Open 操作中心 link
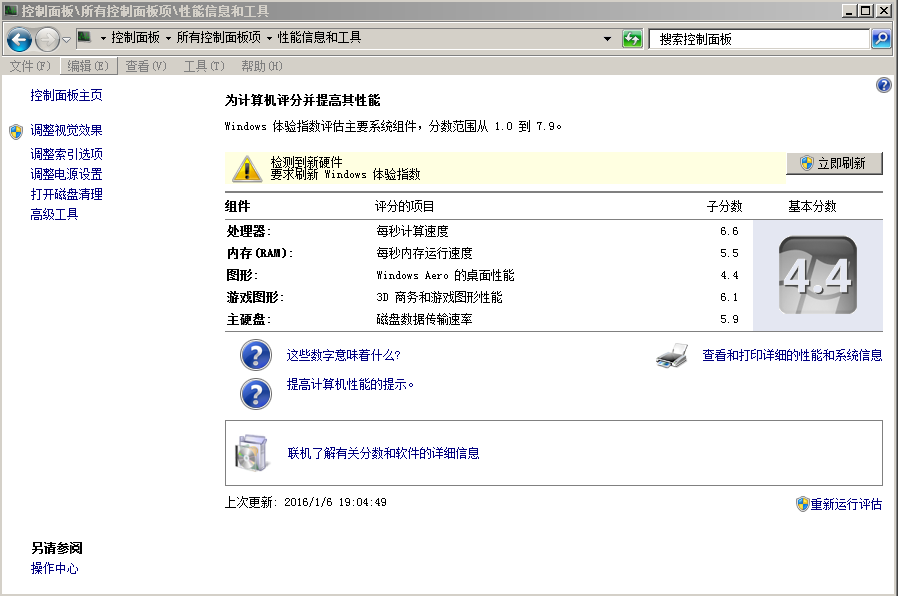The image size is (898, 596). [54, 569]
